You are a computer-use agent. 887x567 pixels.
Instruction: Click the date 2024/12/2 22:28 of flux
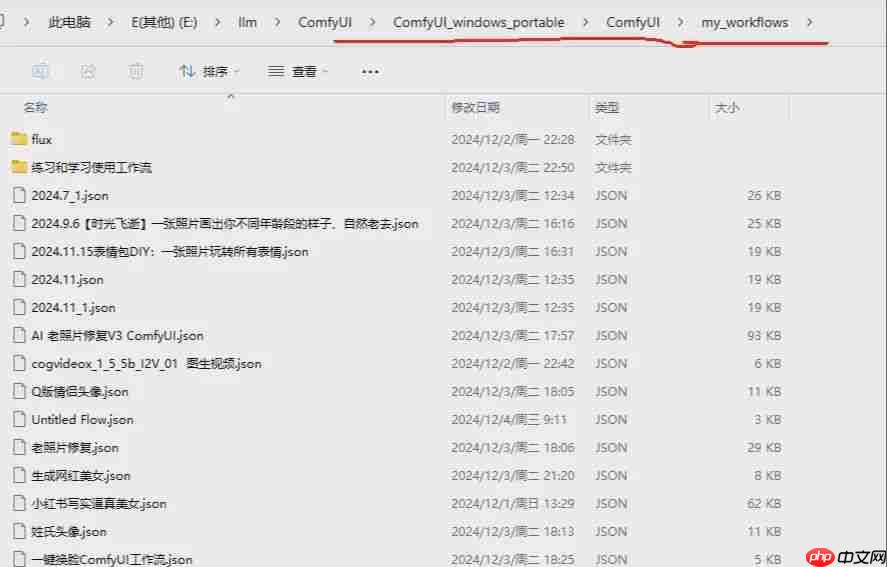pos(513,139)
